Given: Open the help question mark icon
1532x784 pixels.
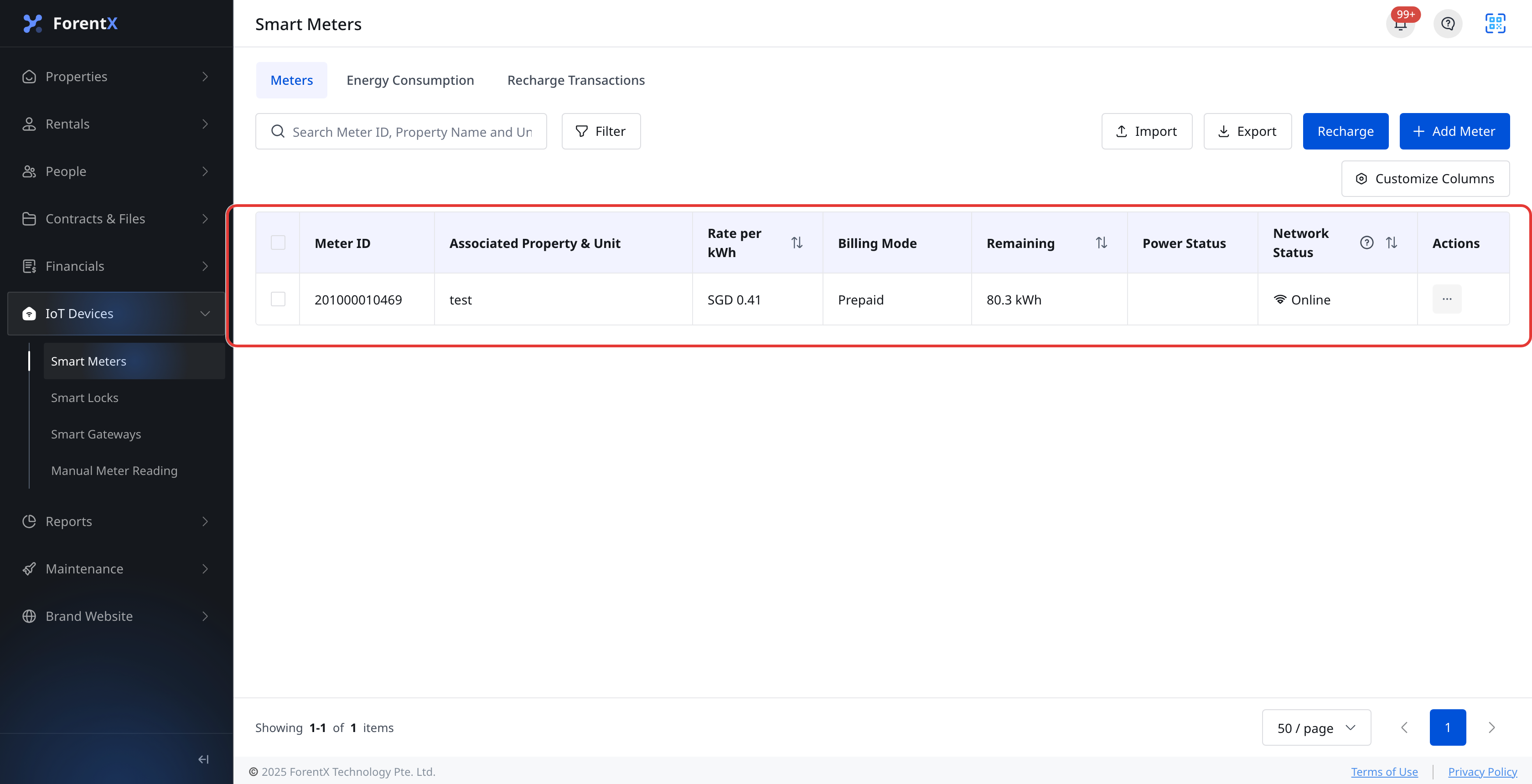Looking at the screenshot, I should coord(1448,24).
